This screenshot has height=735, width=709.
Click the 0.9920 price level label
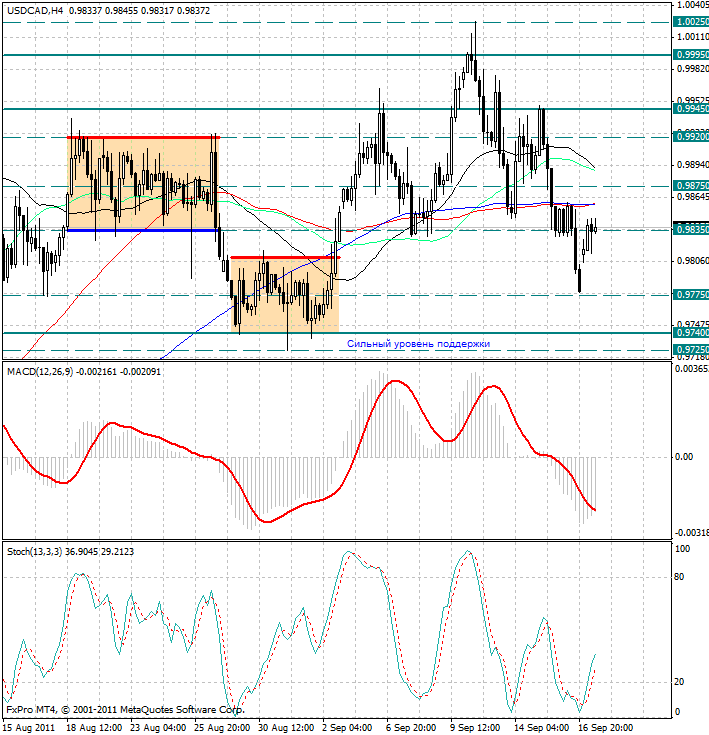click(691, 136)
